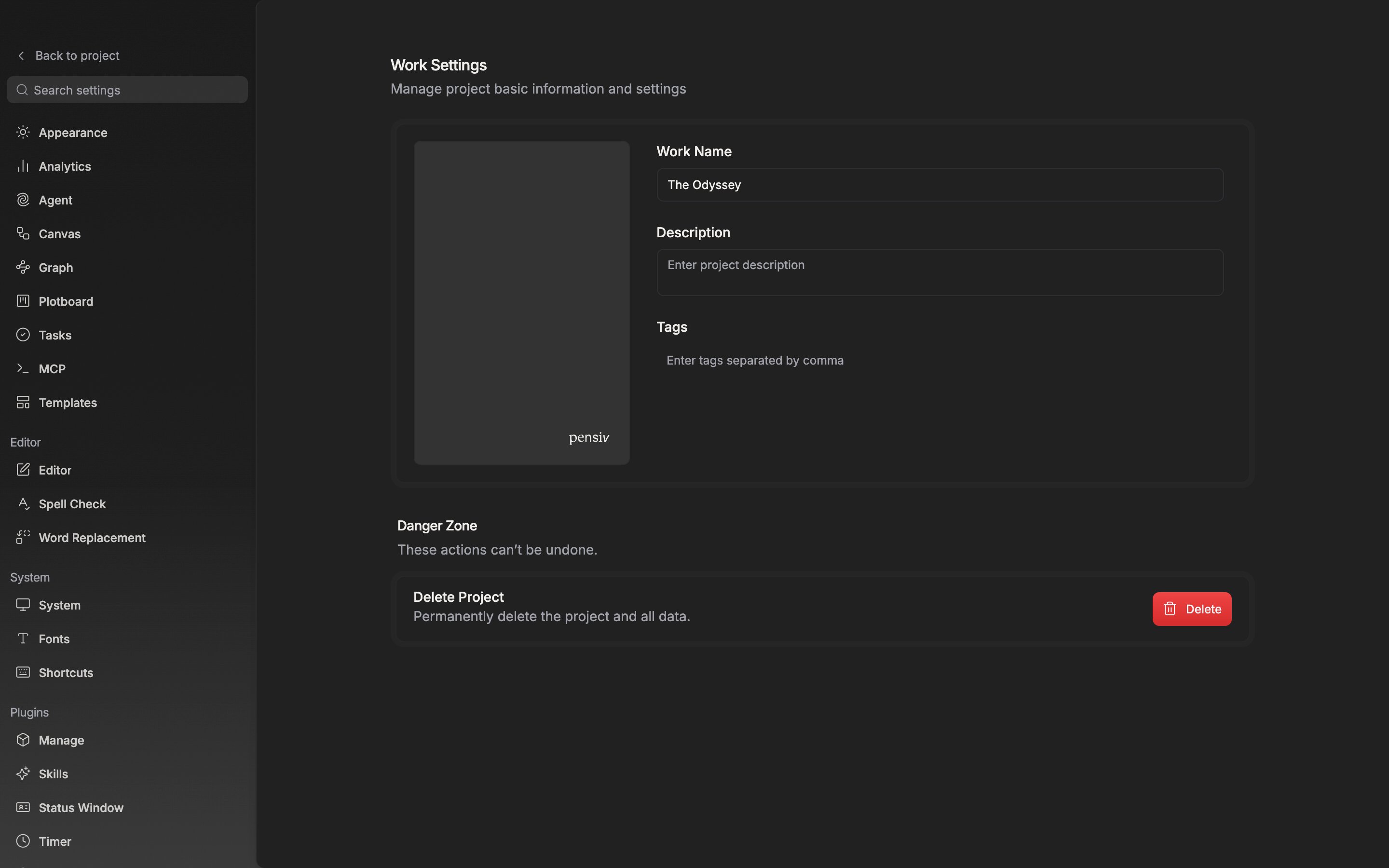Open Appearance settings
This screenshot has height=868, width=1389.
pos(127,133)
